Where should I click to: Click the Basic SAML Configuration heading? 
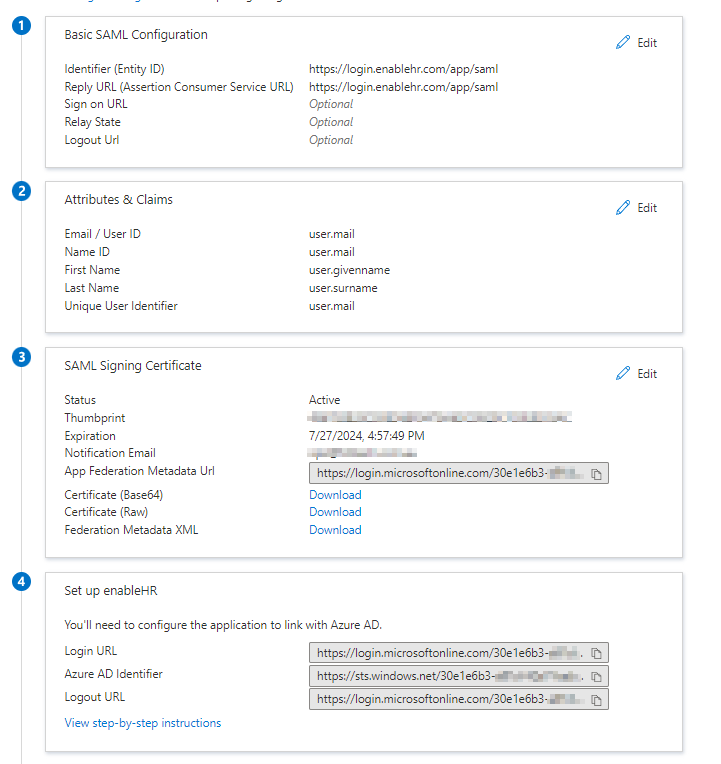point(136,35)
